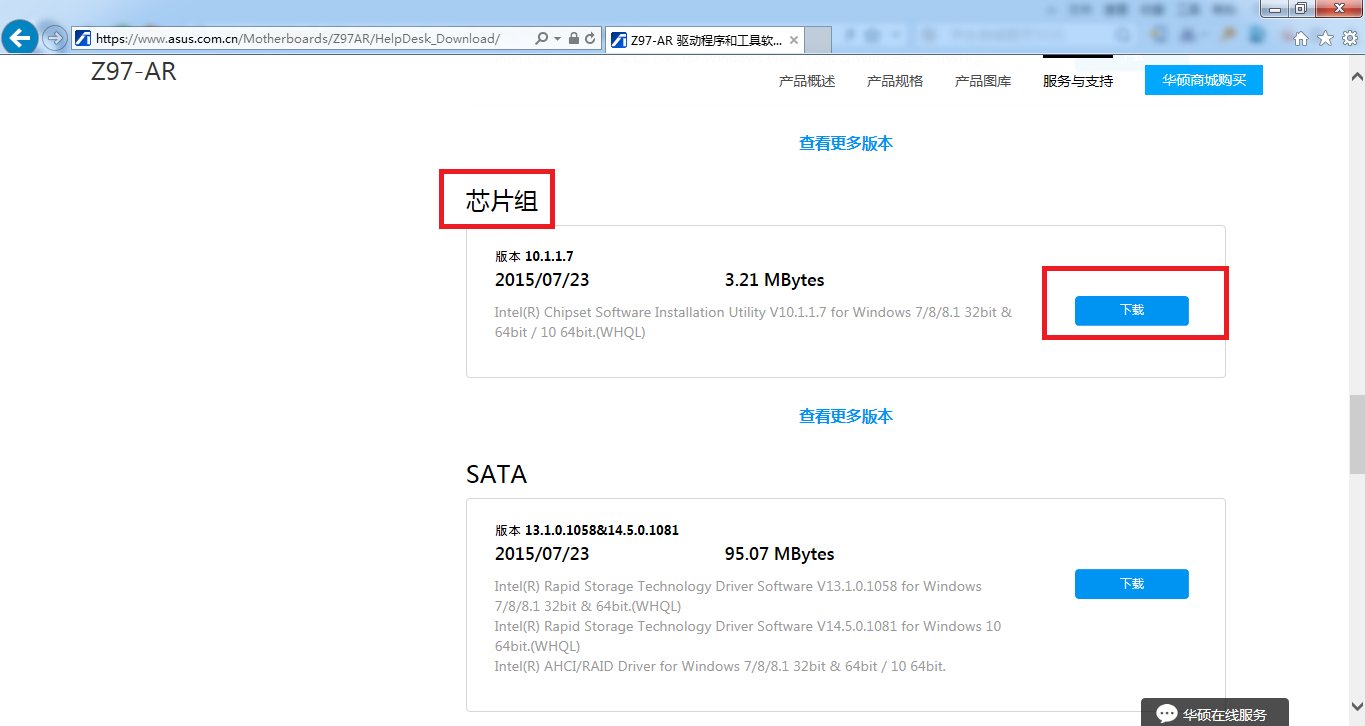
Task: Click the 版本 10.1.1.7 version label
Action: pyautogui.click(x=534, y=257)
